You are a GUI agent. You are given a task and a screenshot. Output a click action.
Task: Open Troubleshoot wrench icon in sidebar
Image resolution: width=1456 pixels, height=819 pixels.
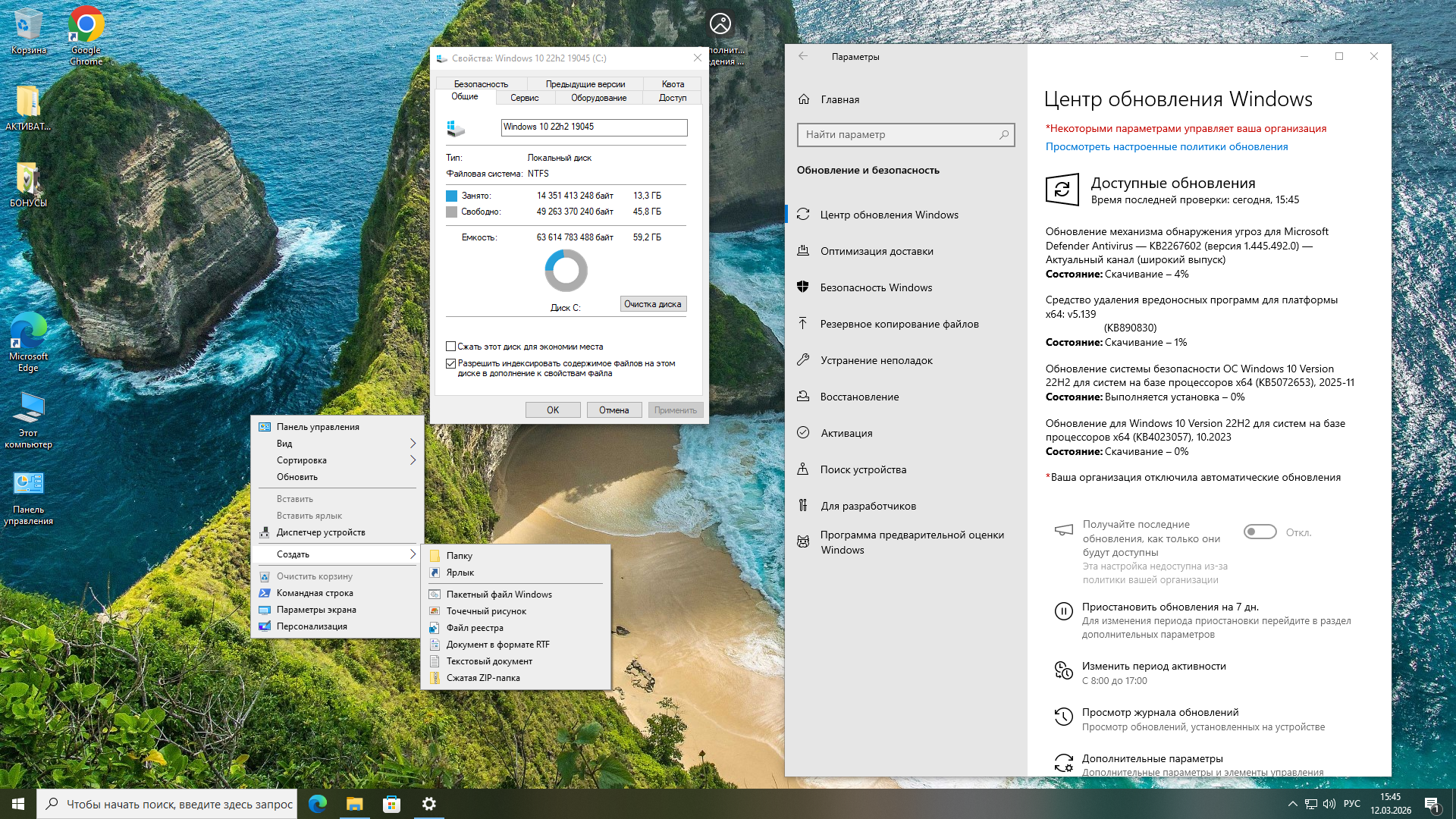coord(803,360)
